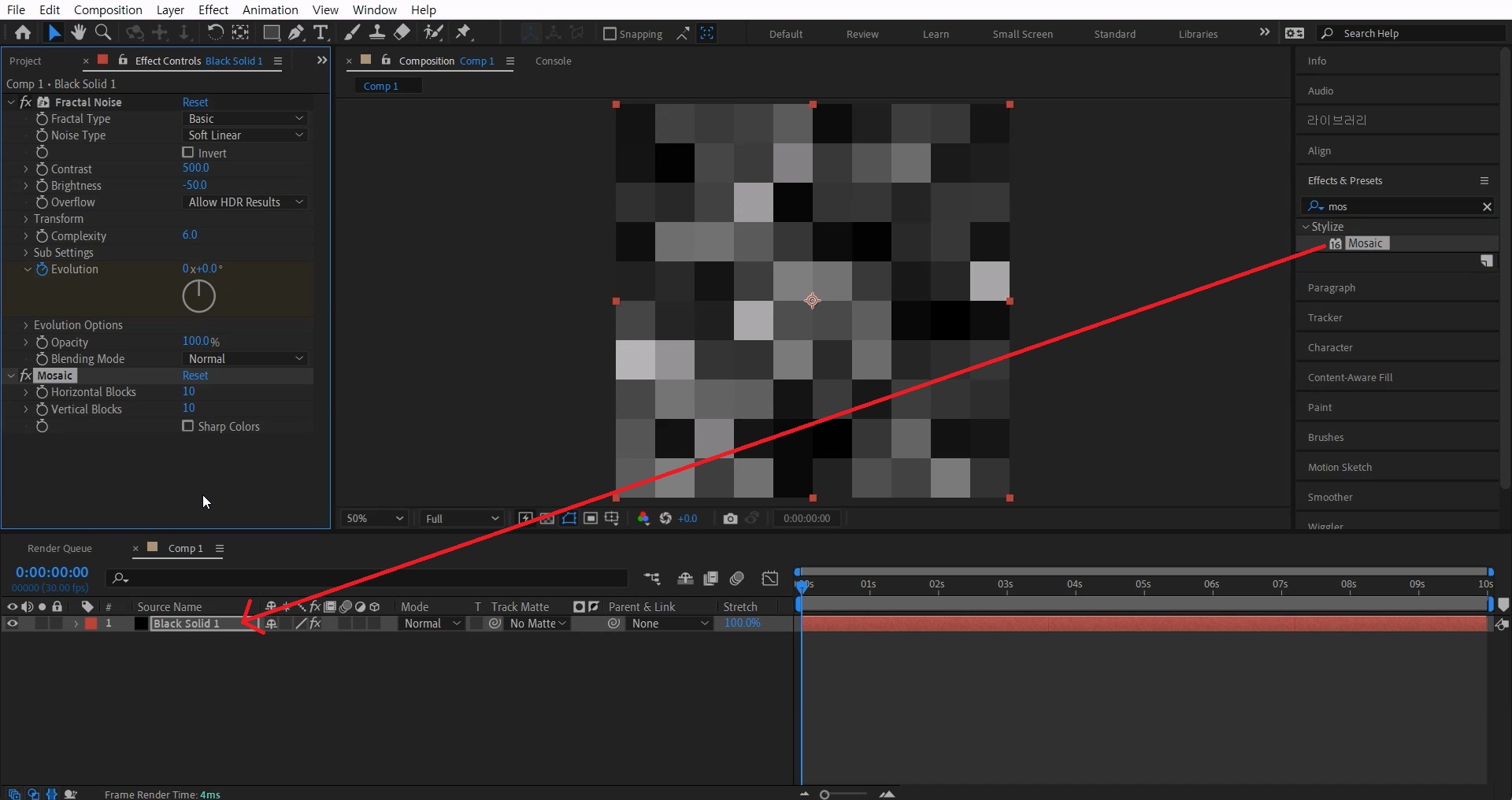Screen dimensions: 1512x800
Task: Check the Sharp Colors checkbox
Action: [187, 426]
